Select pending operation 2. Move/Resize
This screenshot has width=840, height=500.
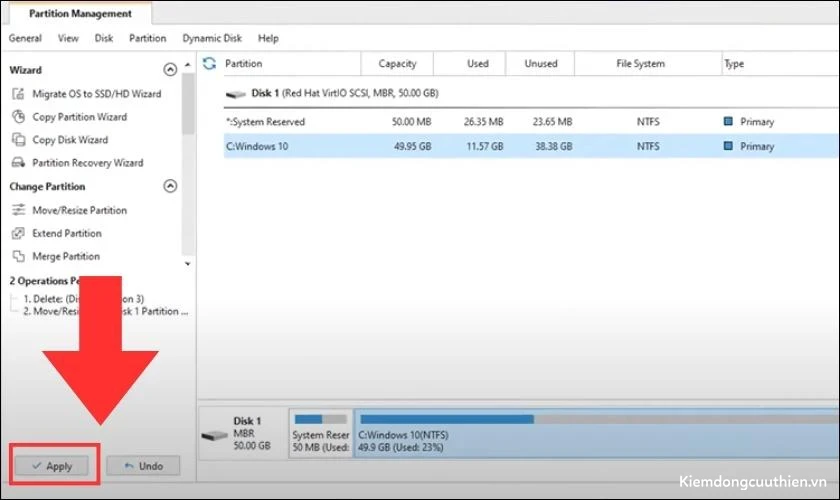click(x=106, y=311)
